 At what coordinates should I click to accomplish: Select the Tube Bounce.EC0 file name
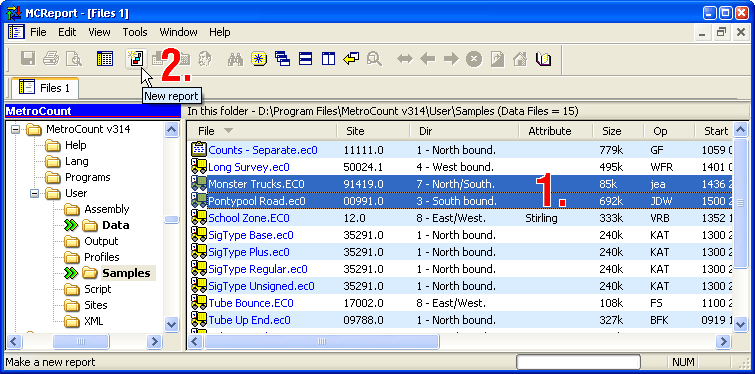pos(251,303)
